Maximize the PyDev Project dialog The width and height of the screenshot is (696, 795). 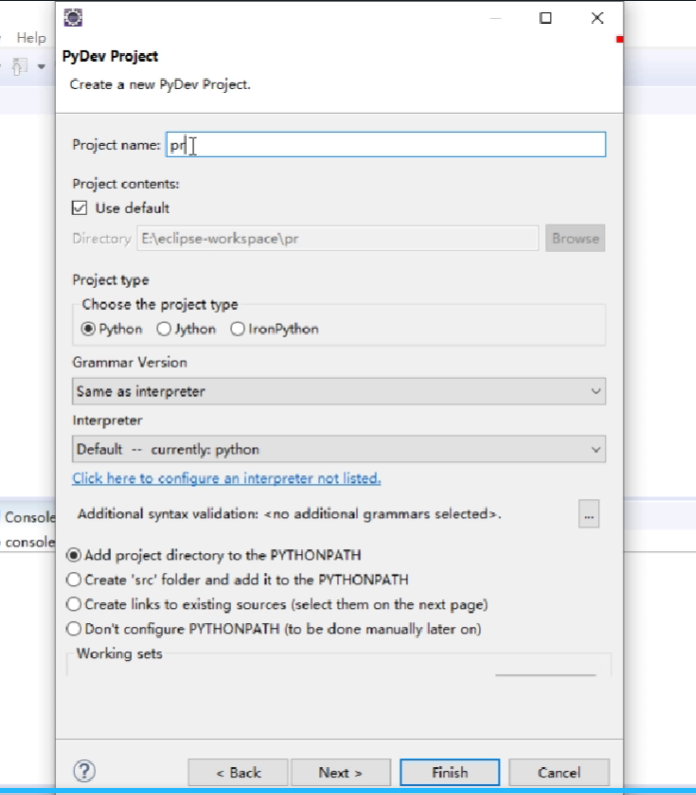(545, 18)
